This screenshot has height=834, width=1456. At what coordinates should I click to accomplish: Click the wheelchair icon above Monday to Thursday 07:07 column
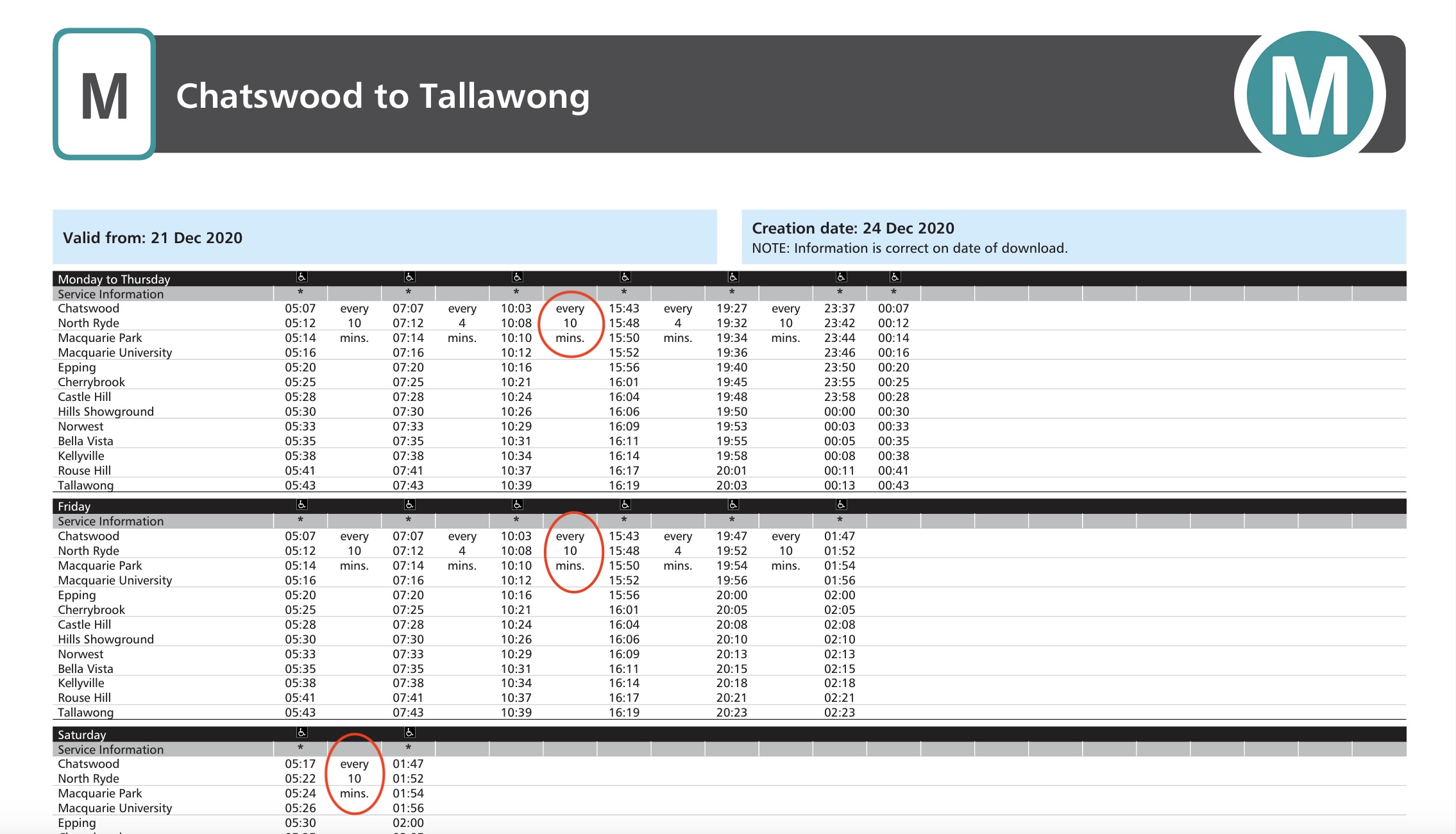tap(409, 277)
